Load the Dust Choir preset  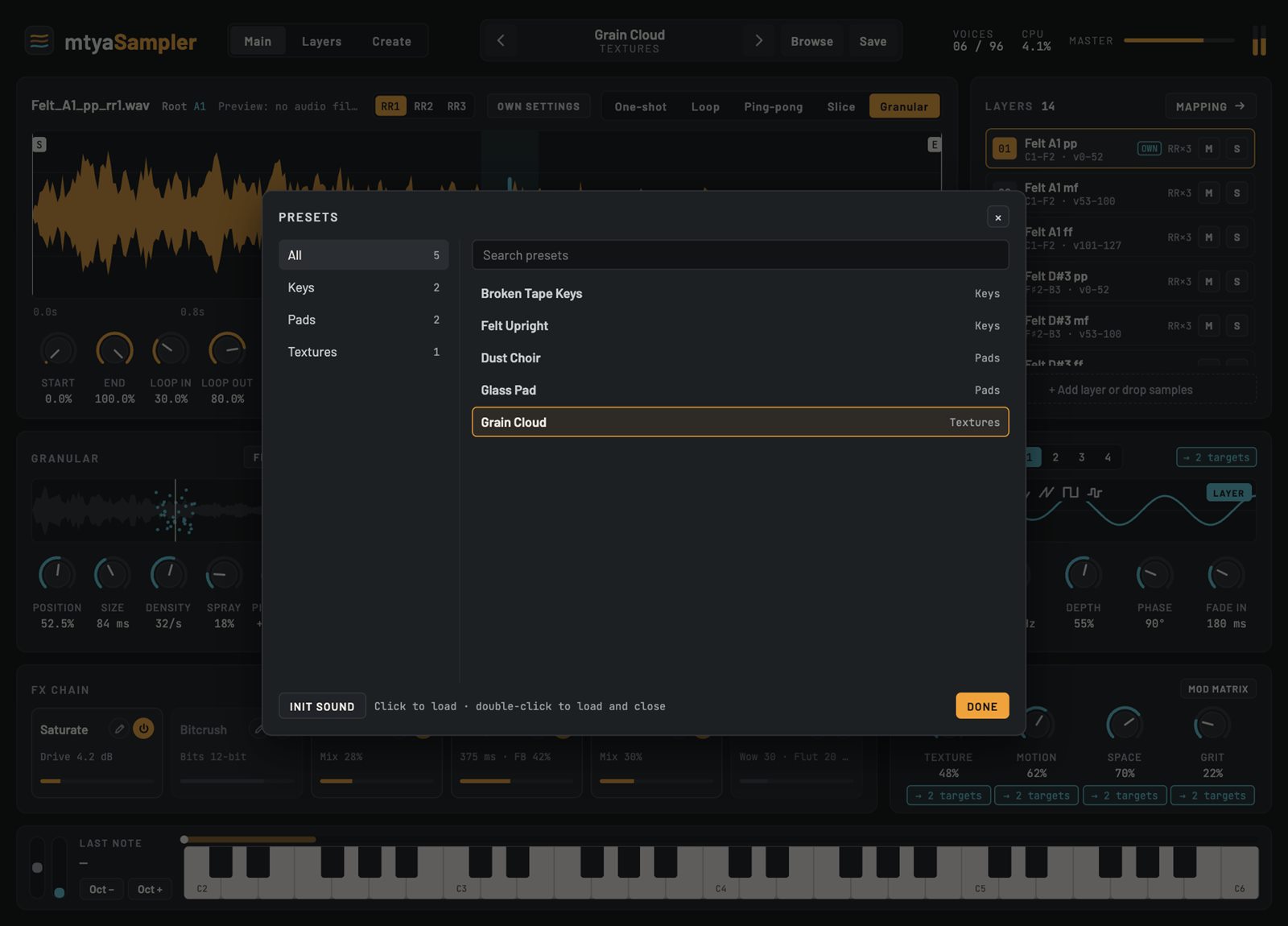click(x=740, y=358)
